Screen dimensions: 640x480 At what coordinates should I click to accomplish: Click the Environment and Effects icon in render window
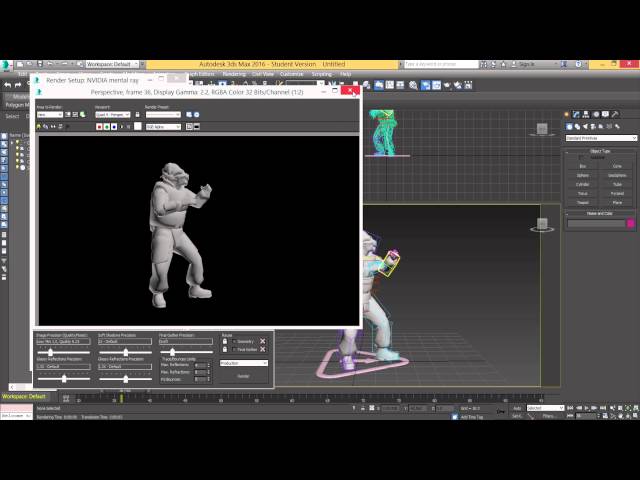point(196,115)
